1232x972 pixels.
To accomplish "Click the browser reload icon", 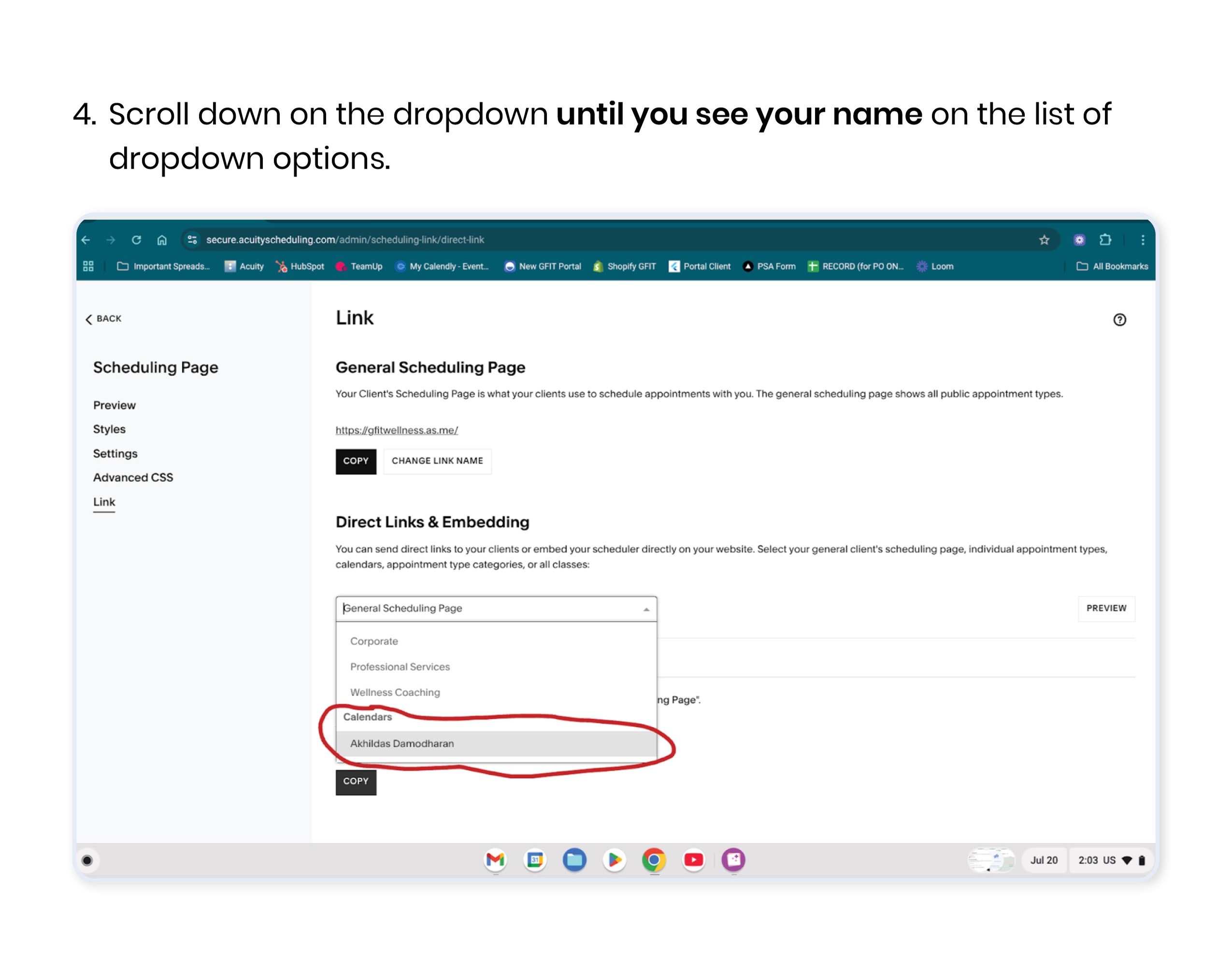I will [x=137, y=240].
